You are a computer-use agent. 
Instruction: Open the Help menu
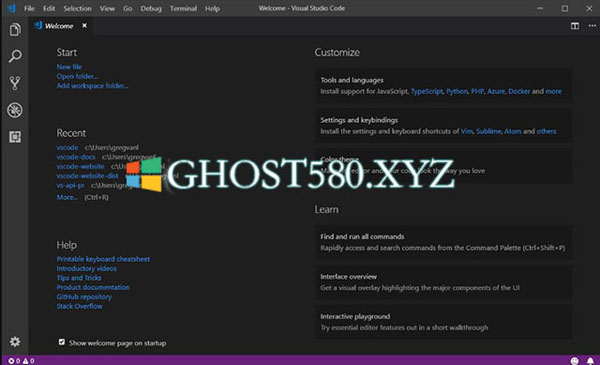point(212,8)
